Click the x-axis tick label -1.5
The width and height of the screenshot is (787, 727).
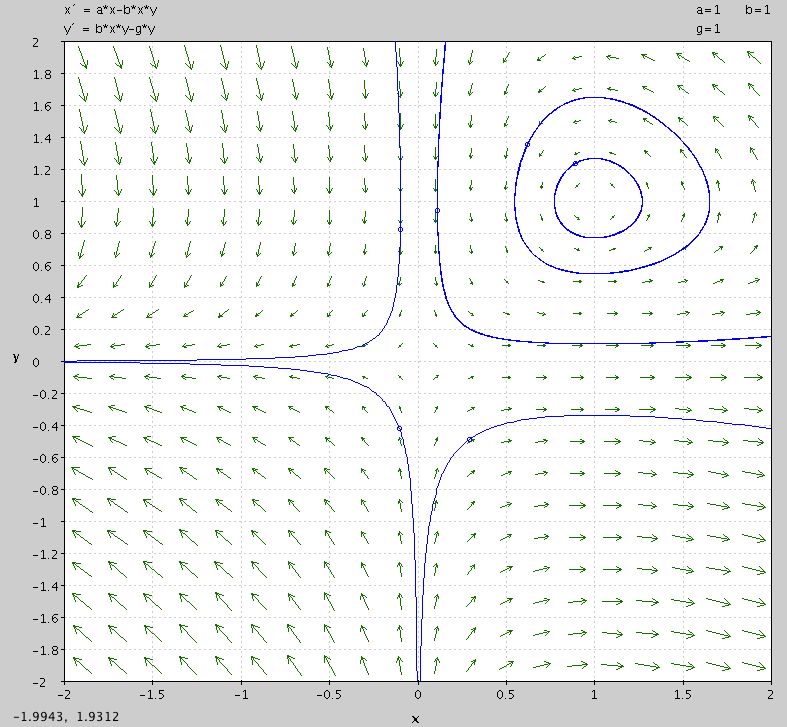point(152,694)
